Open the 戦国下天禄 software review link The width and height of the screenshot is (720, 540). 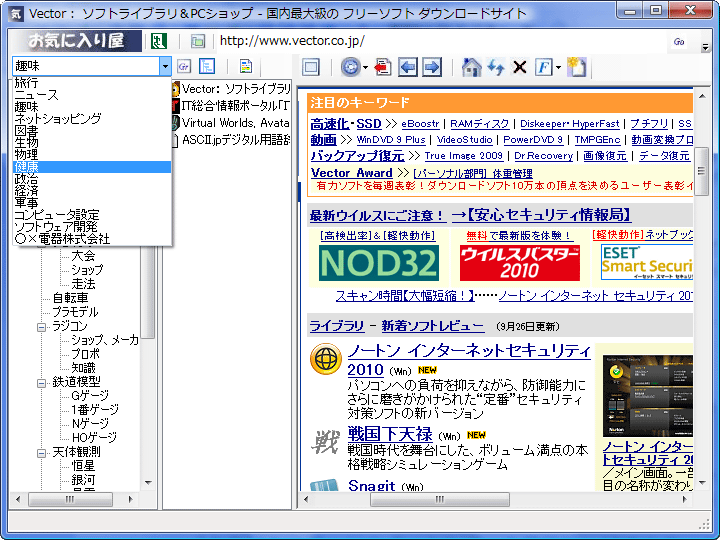point(390,433)
